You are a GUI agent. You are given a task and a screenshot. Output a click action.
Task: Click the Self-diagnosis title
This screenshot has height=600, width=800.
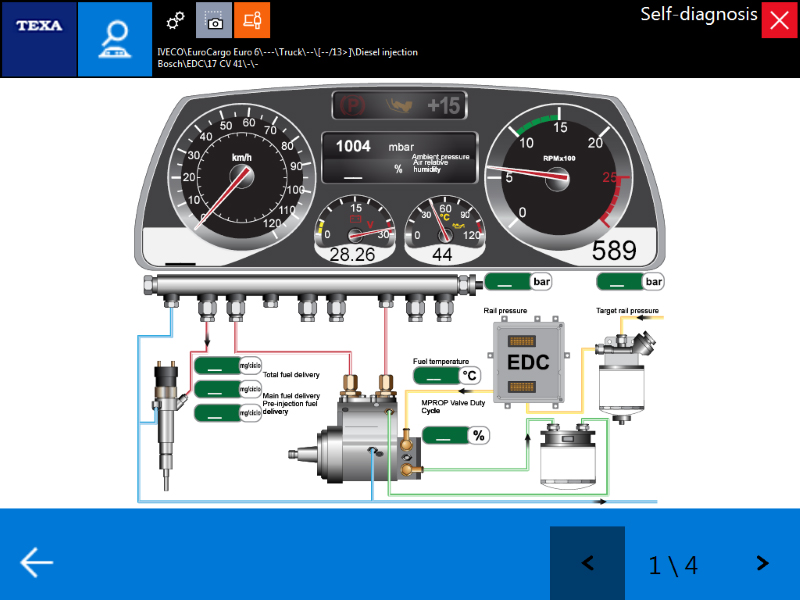tap(698, 14)
